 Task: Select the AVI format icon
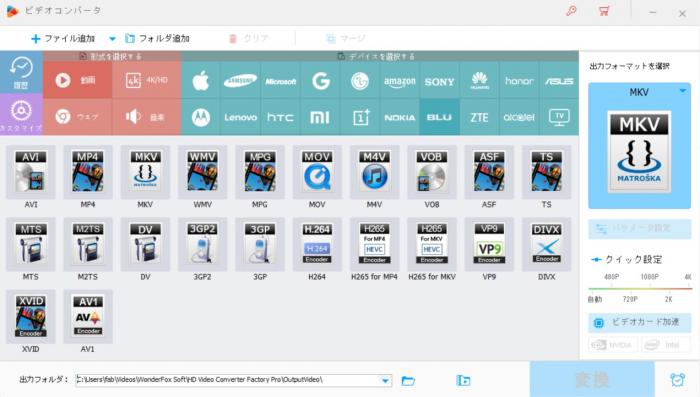point(31,172)
